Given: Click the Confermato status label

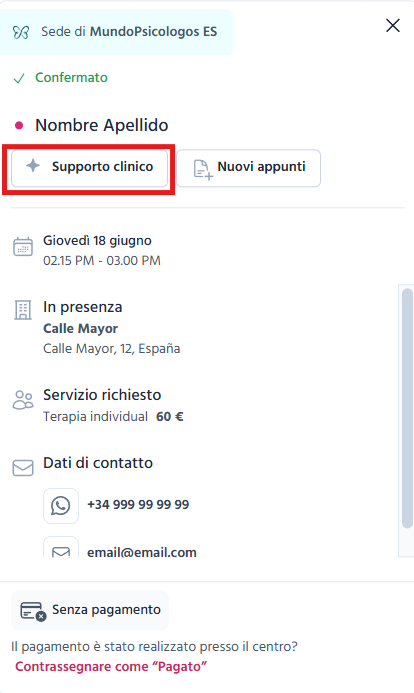Looking at the screenshot, I should [x=71, y=77].
